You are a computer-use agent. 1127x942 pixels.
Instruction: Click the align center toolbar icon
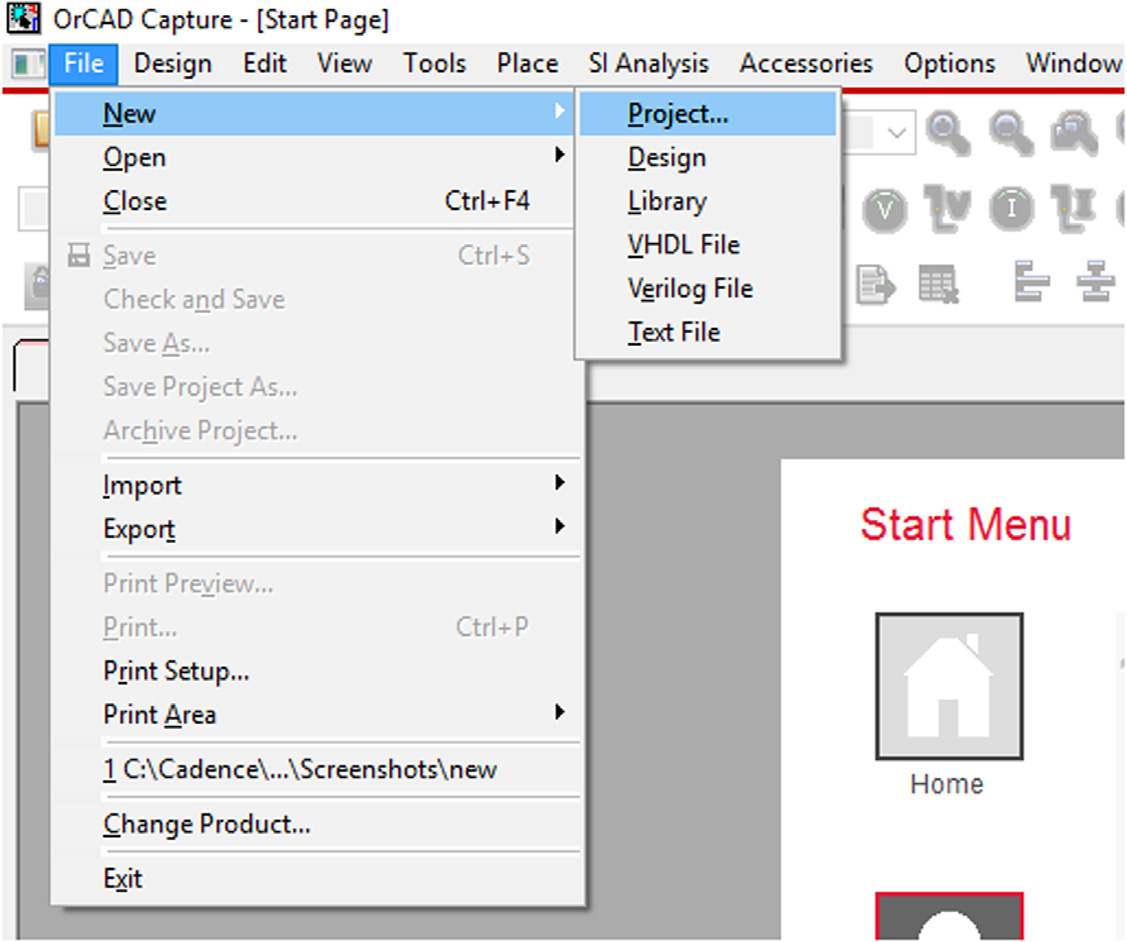tap(1095, 282)
